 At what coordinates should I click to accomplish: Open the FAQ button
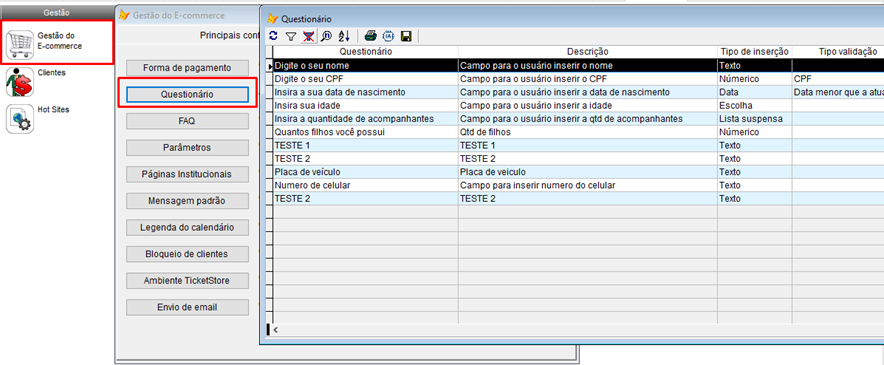pos(187,121)
